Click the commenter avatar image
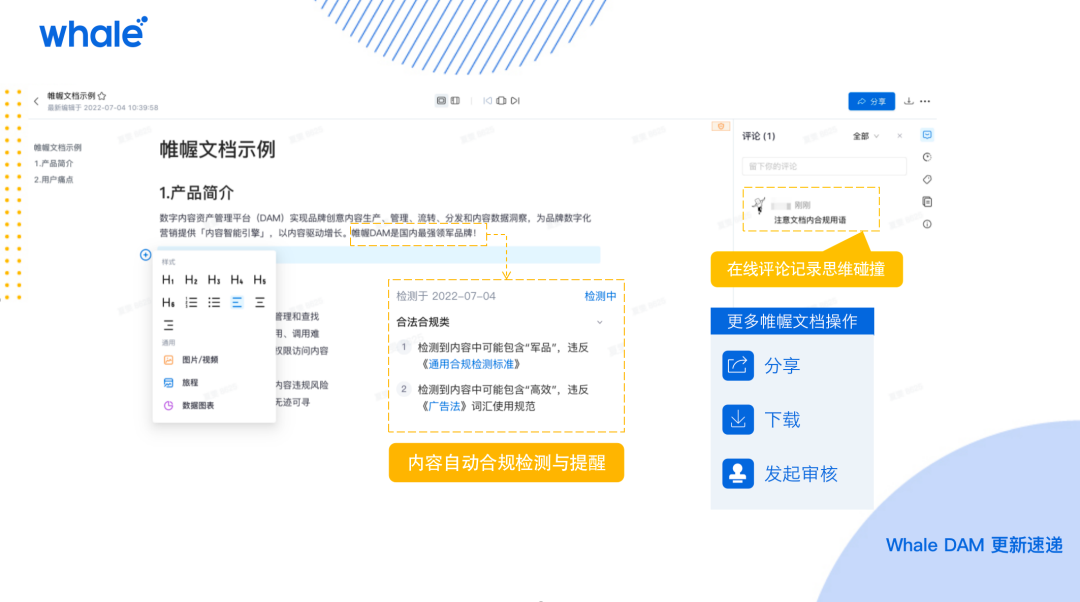 pos(759,205)
